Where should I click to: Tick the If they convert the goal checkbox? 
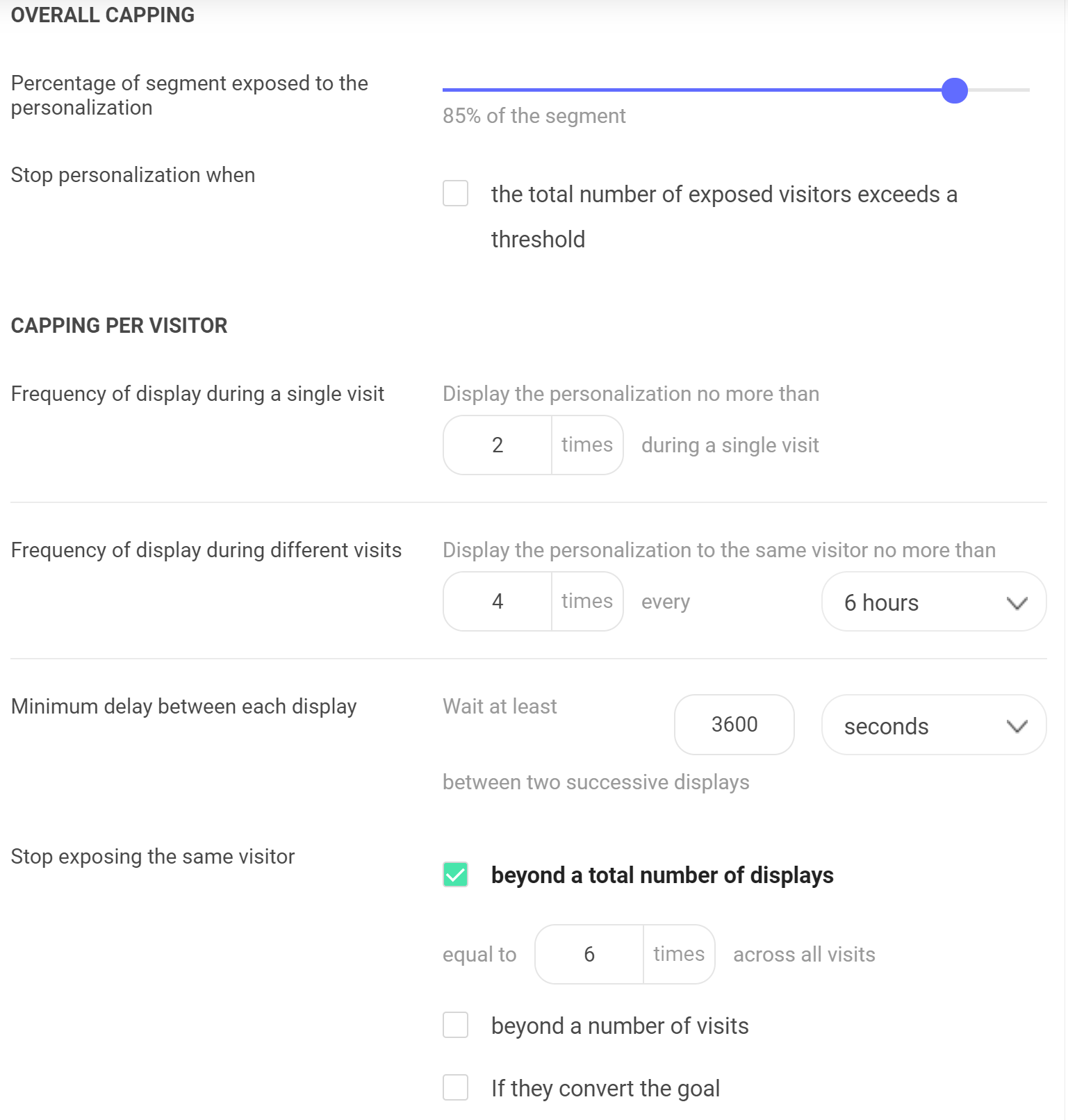(455, 1087)
